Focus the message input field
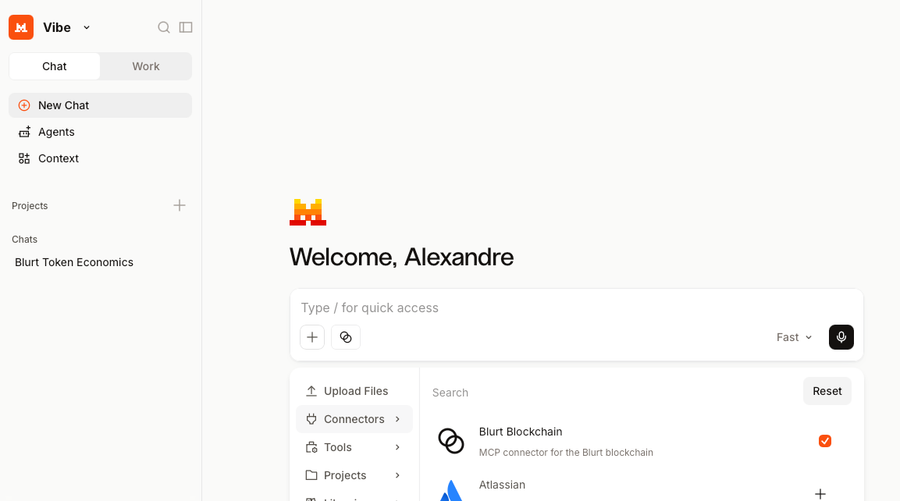The height and width of the screenshot is (501, 900). pos(576,308)
